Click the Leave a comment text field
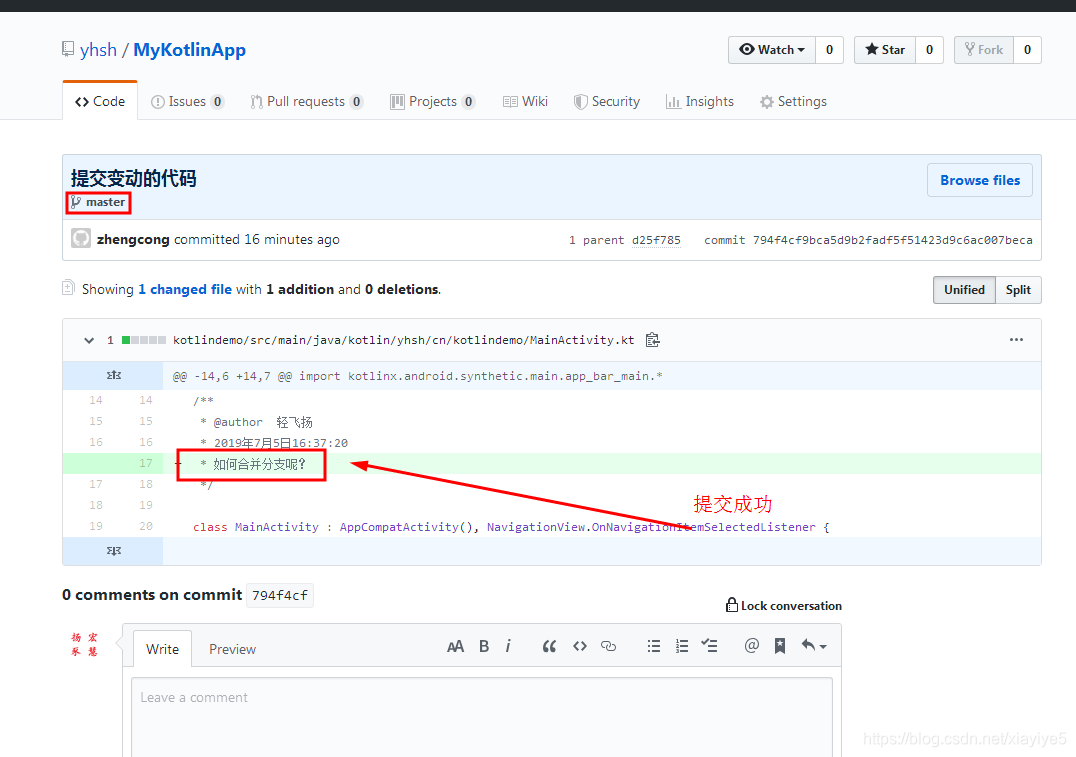Viewport: 1076px width, 757px height. click(482, 717)
